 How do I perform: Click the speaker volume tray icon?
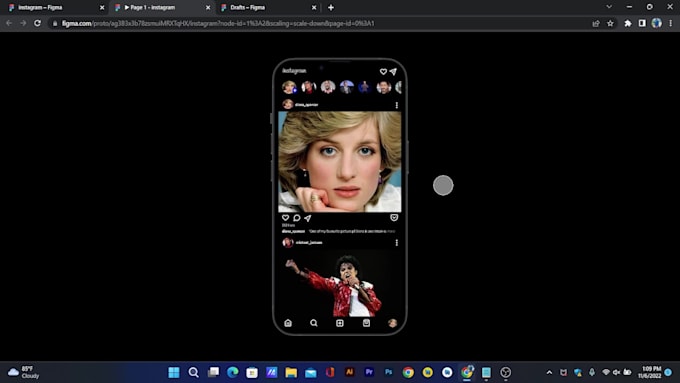[x=616, y=372]
